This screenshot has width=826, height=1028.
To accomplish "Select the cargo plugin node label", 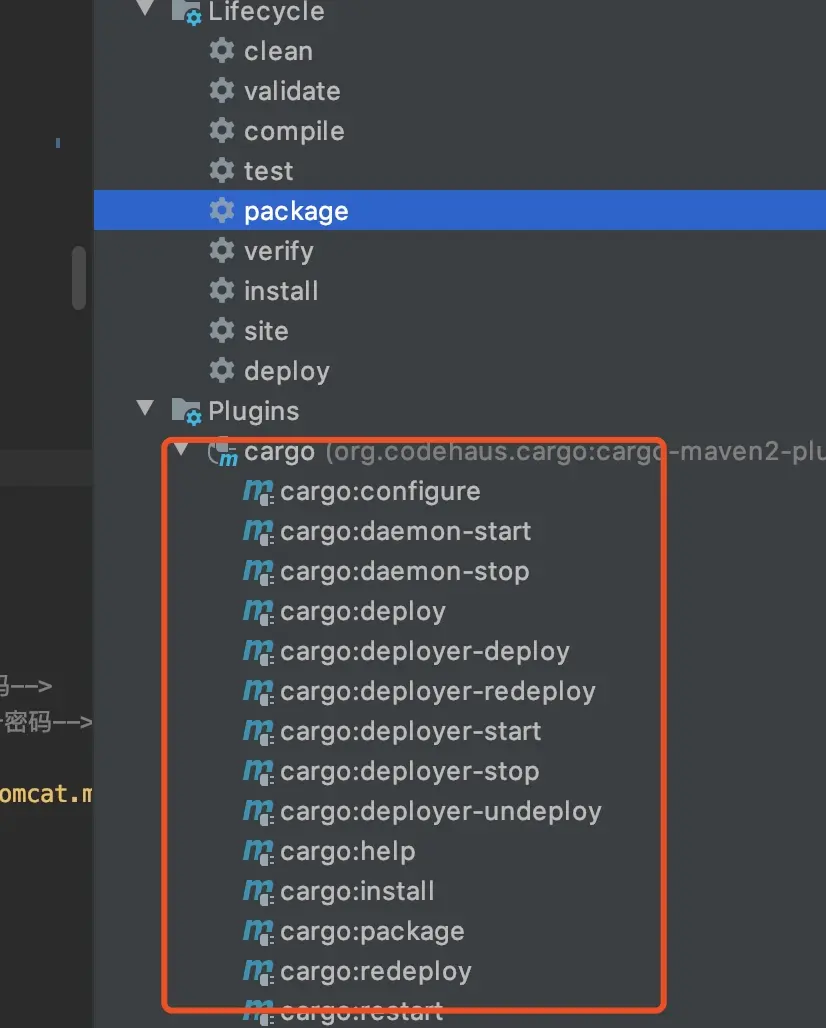I will point(279,452).
